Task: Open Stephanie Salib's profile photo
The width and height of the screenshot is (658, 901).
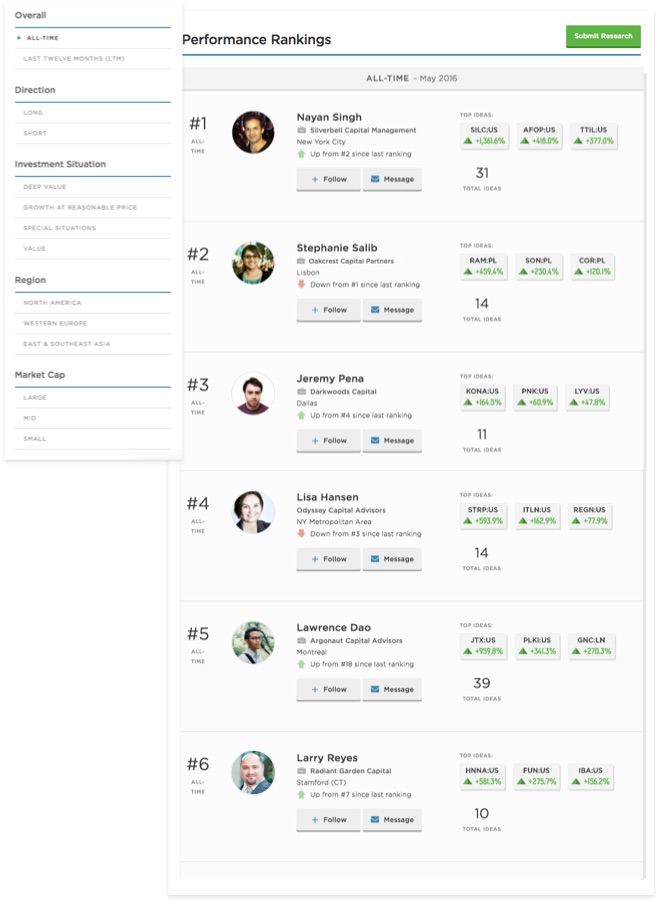Action: tap(253, 262)
